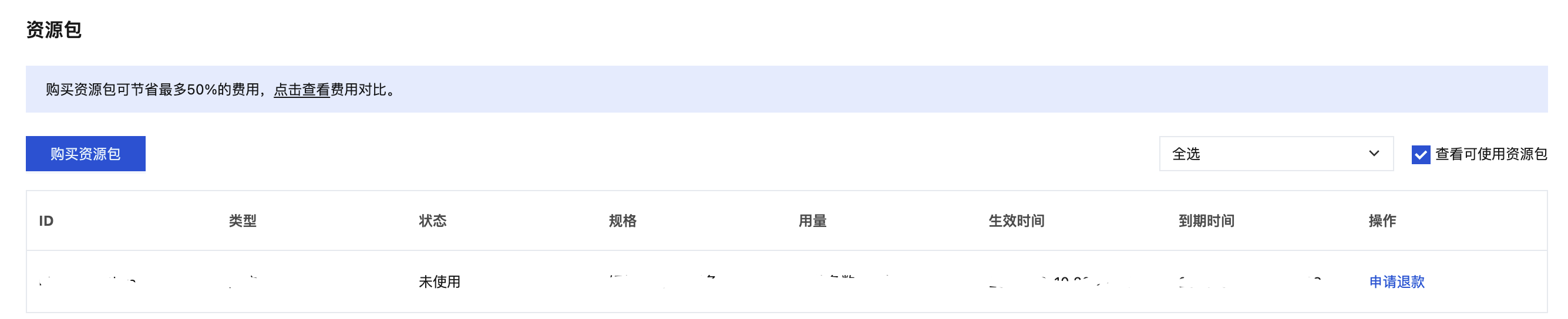This screenshot has width=1568, height=319.
Task: Click the 购买资源包 button
Action: point(85,154)
